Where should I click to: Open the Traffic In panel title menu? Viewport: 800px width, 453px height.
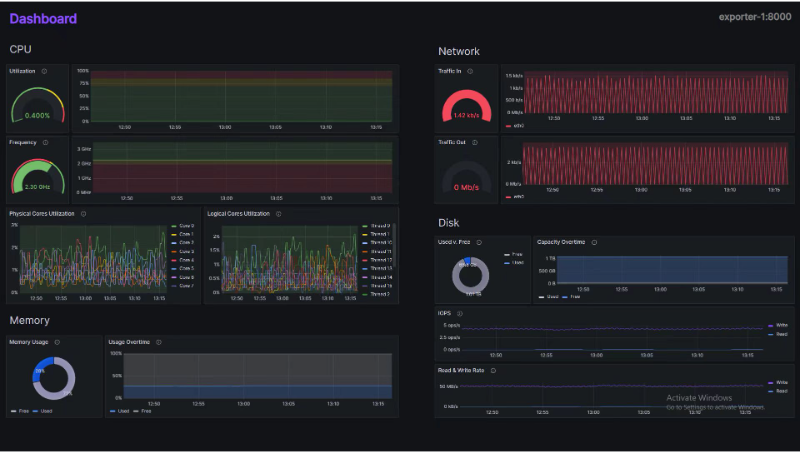click(x=449, y=71)
